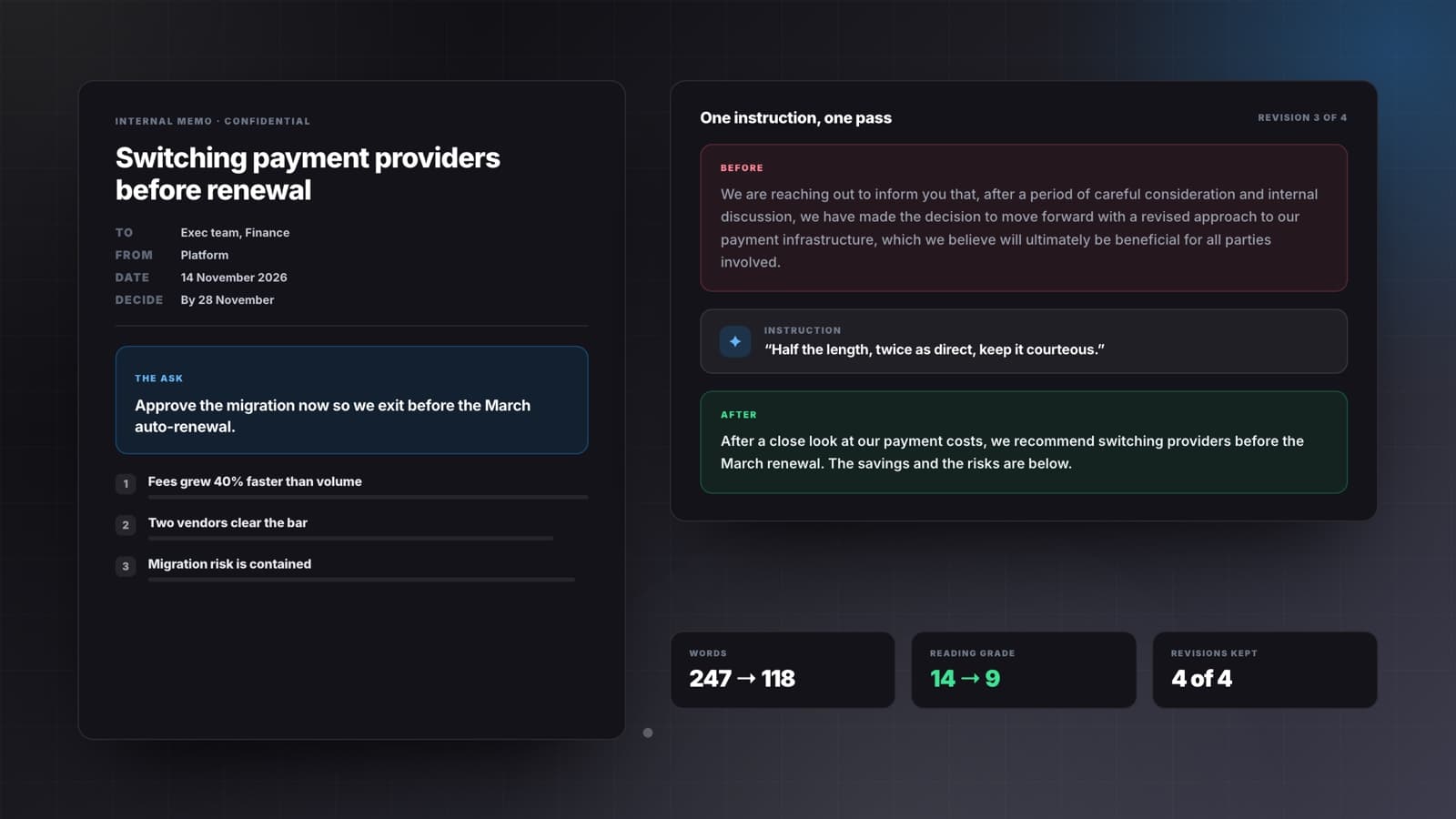The width and height of the screenshot is (1456, 819).
Task: Click the One instruction, one pass heading
Action: point(795,117)
